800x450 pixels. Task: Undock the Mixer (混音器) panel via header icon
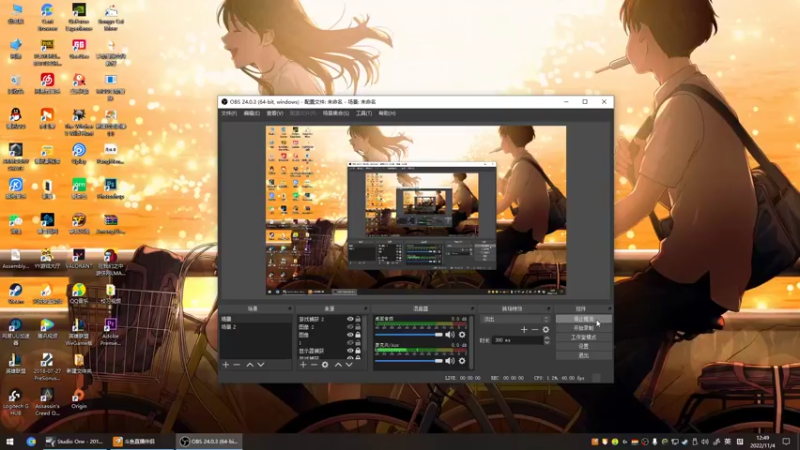472,309
